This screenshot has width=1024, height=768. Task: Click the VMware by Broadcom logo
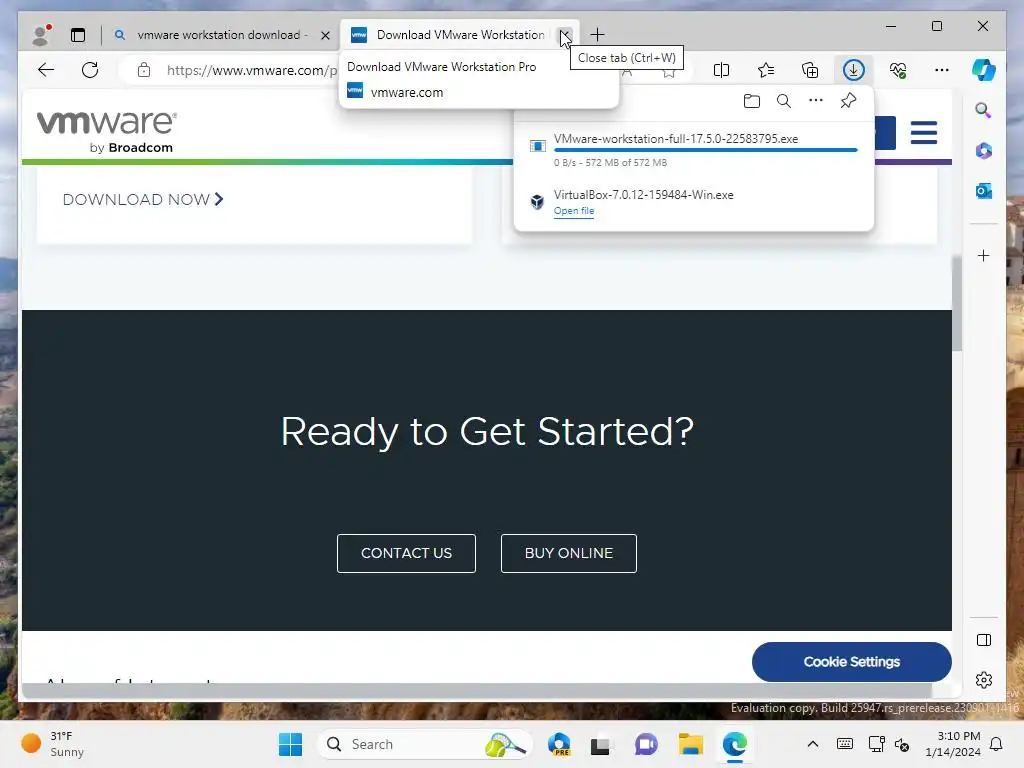106,131
